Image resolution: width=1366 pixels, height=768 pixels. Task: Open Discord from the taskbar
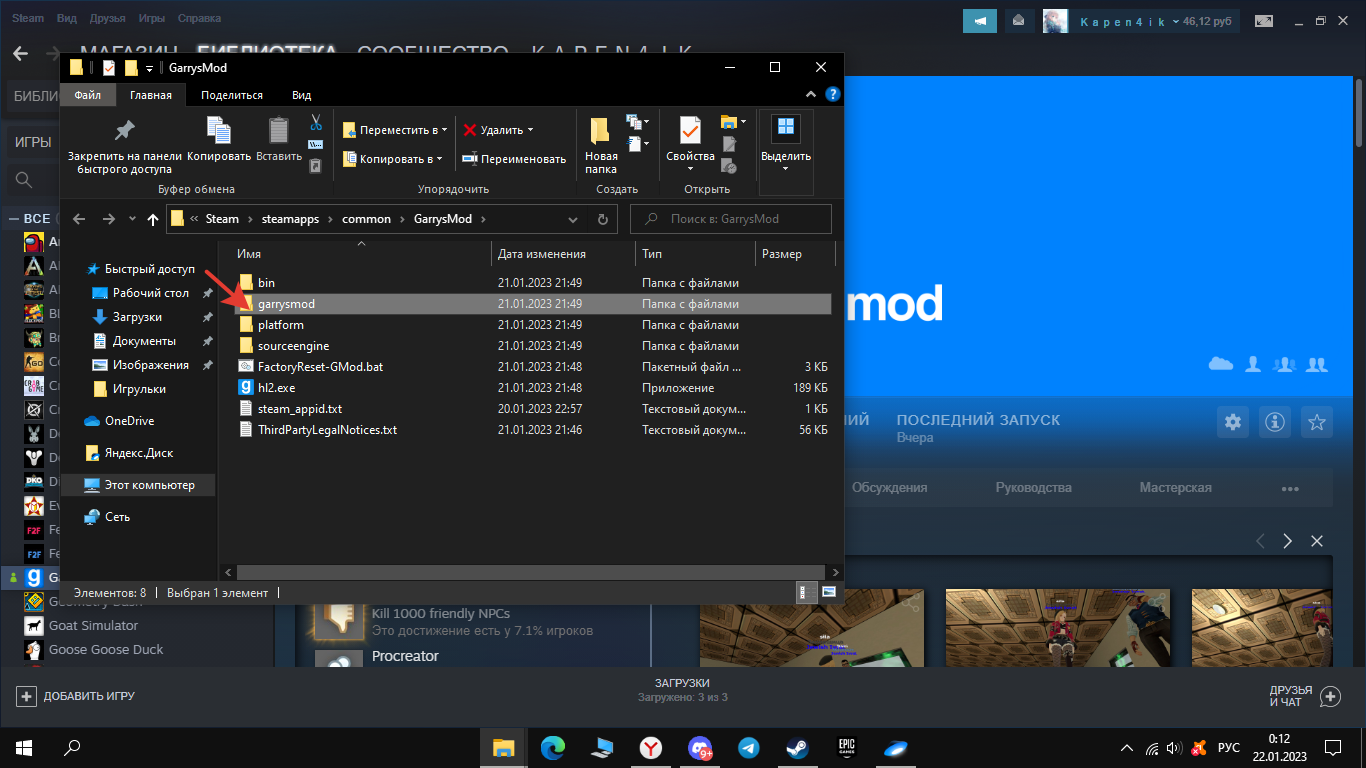(x=700, y=747)
